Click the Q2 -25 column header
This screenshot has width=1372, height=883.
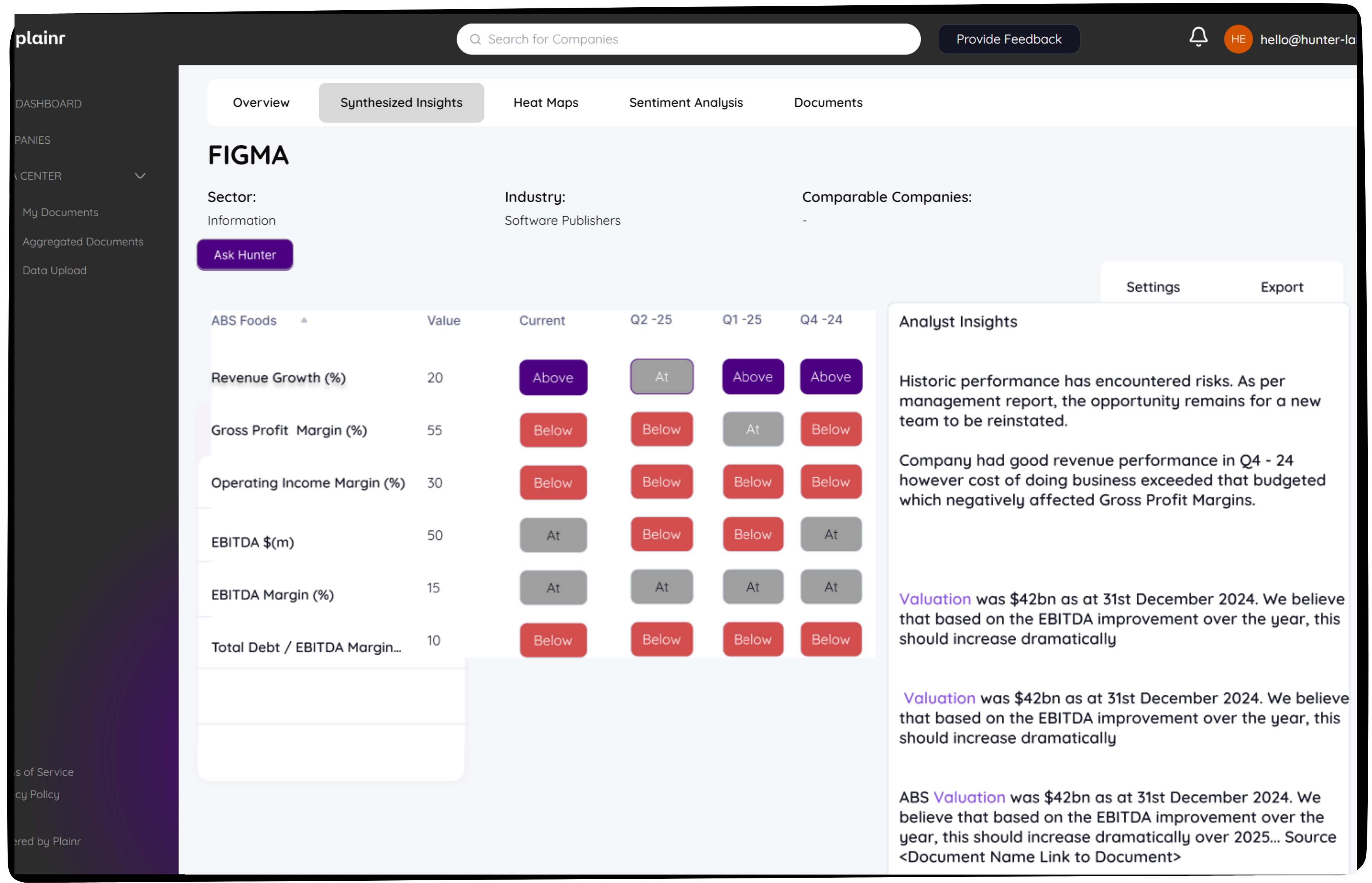(651, 319)
